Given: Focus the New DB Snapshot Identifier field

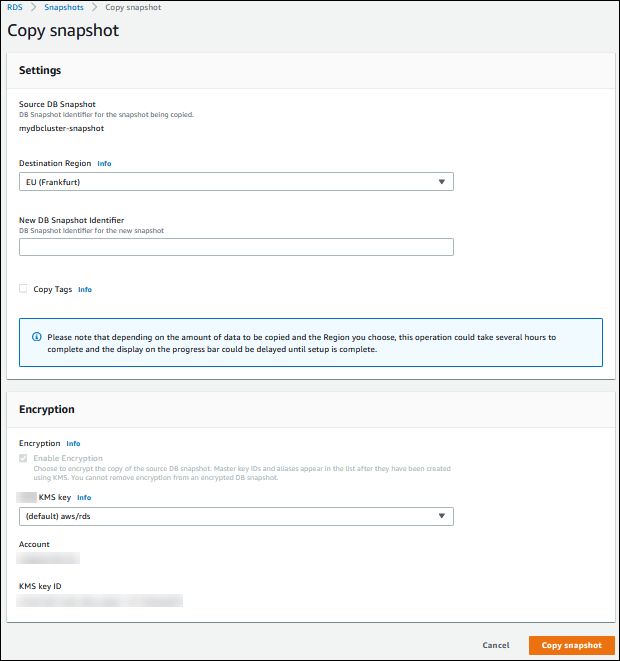Looking at the screenshot, I should pyautogui.click(x=236, y=247).
